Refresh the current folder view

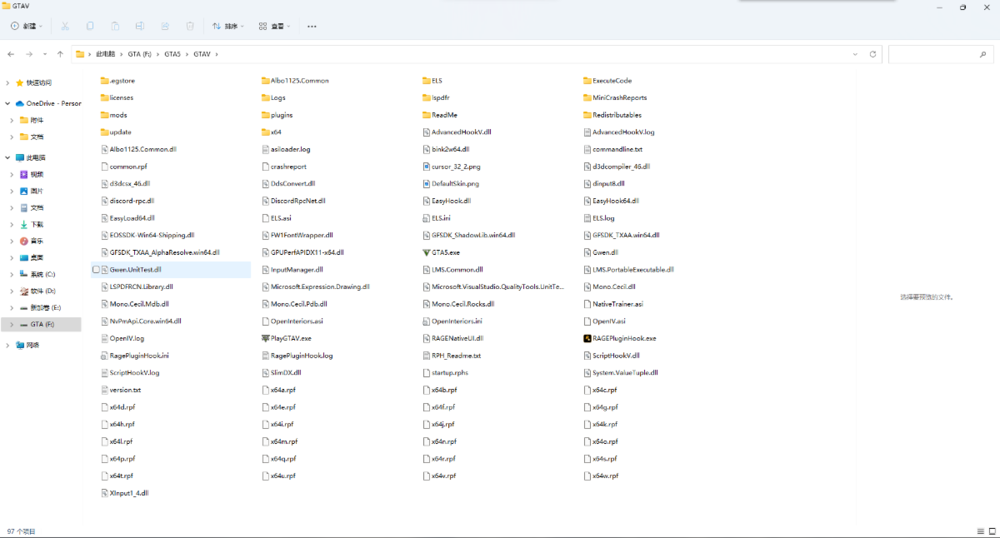point(872,54)
